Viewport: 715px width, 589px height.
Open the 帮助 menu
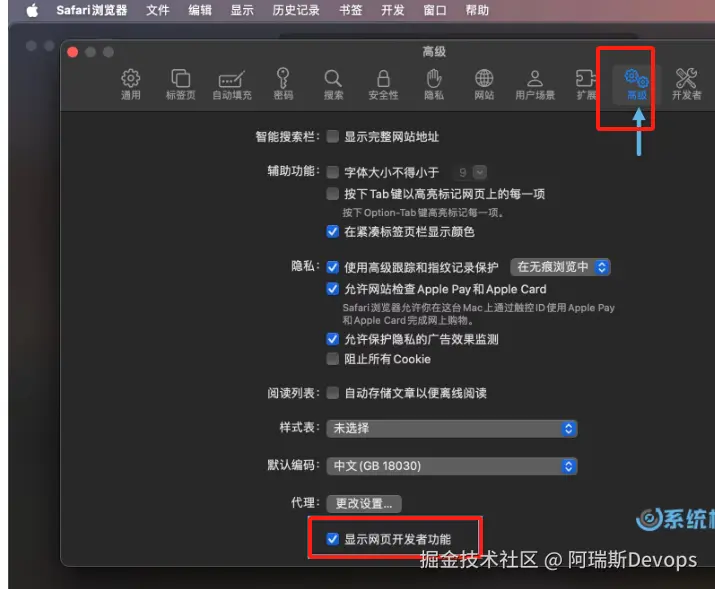coord(477,10)
